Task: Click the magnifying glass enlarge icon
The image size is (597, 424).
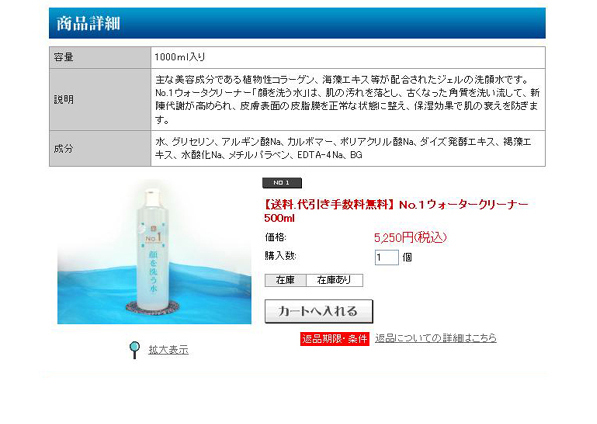Action: point(134,349)
